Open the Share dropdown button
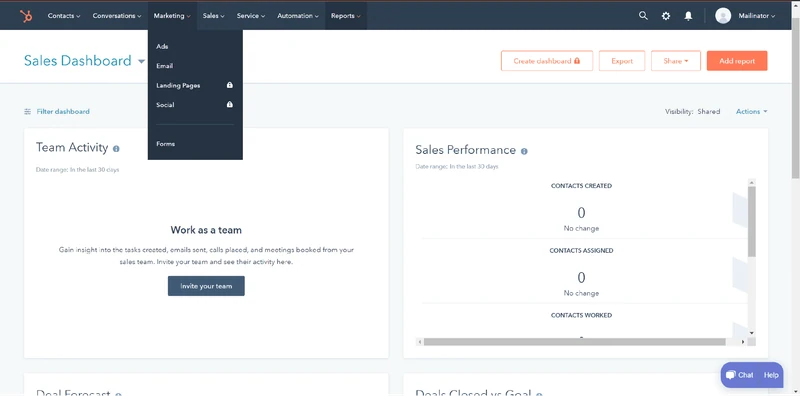800x396 pixels. tap(676, 61)
